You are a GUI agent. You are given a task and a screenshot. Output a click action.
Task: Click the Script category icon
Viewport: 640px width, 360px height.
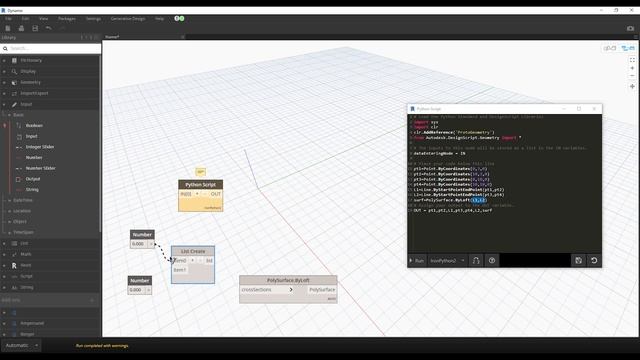[x=14, y=276]
